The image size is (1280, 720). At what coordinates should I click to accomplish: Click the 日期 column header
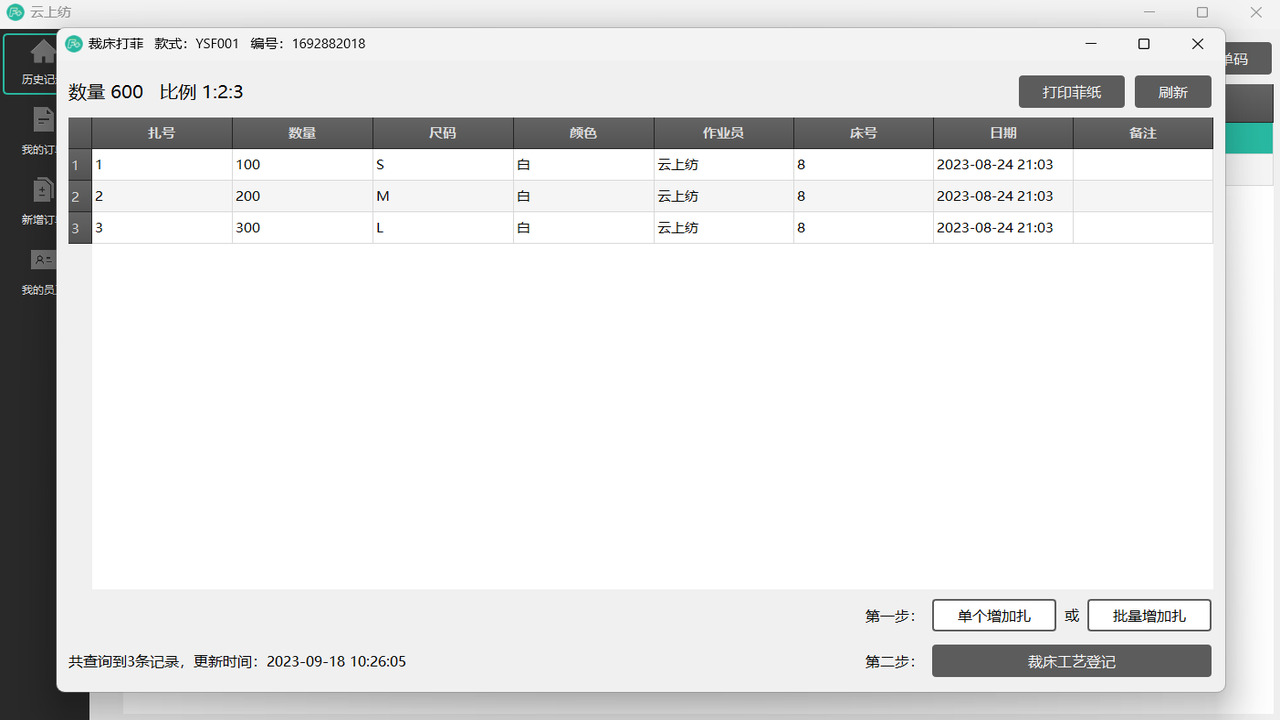[1003, 133]
